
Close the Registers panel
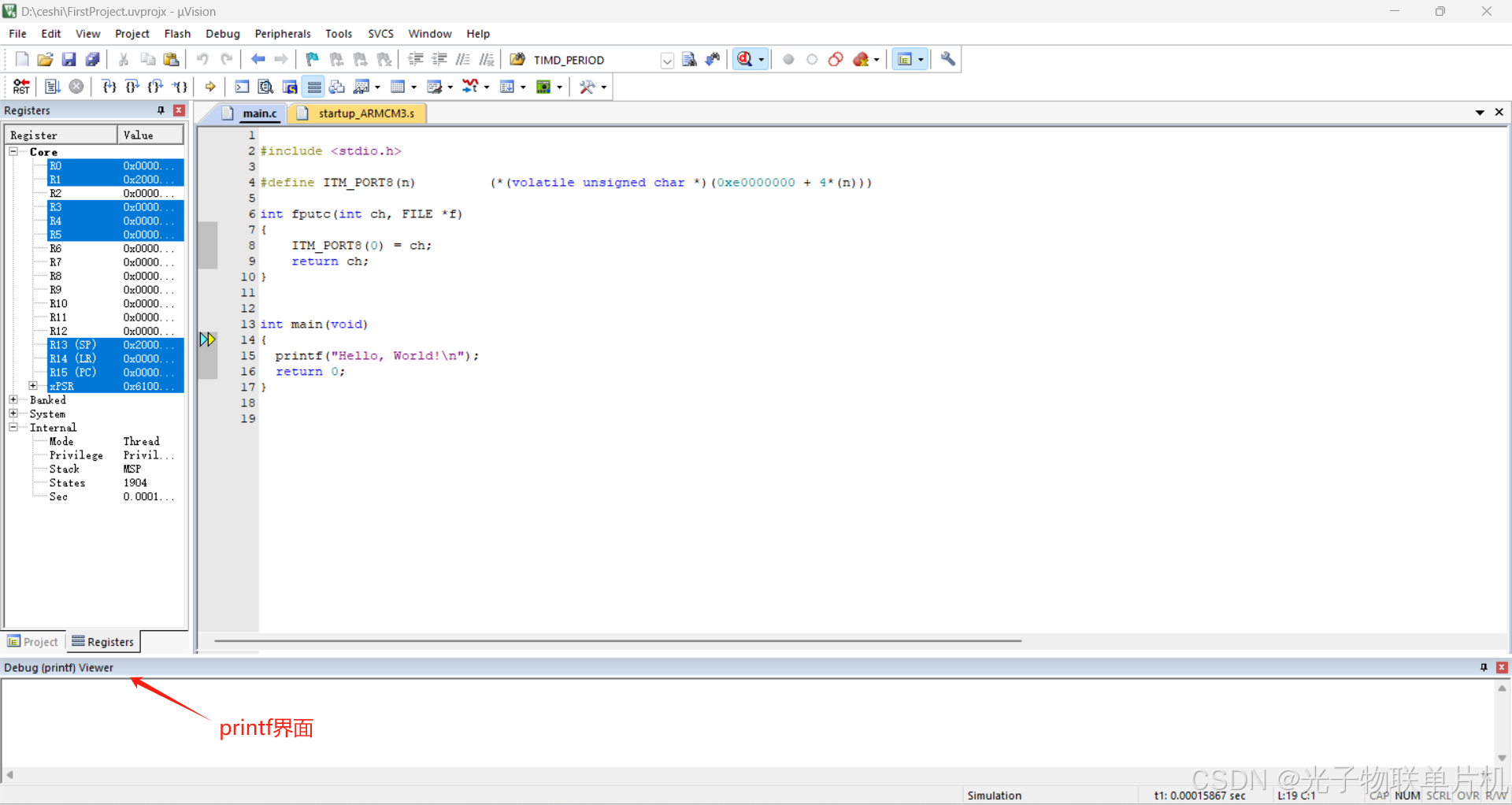[180, 110]
